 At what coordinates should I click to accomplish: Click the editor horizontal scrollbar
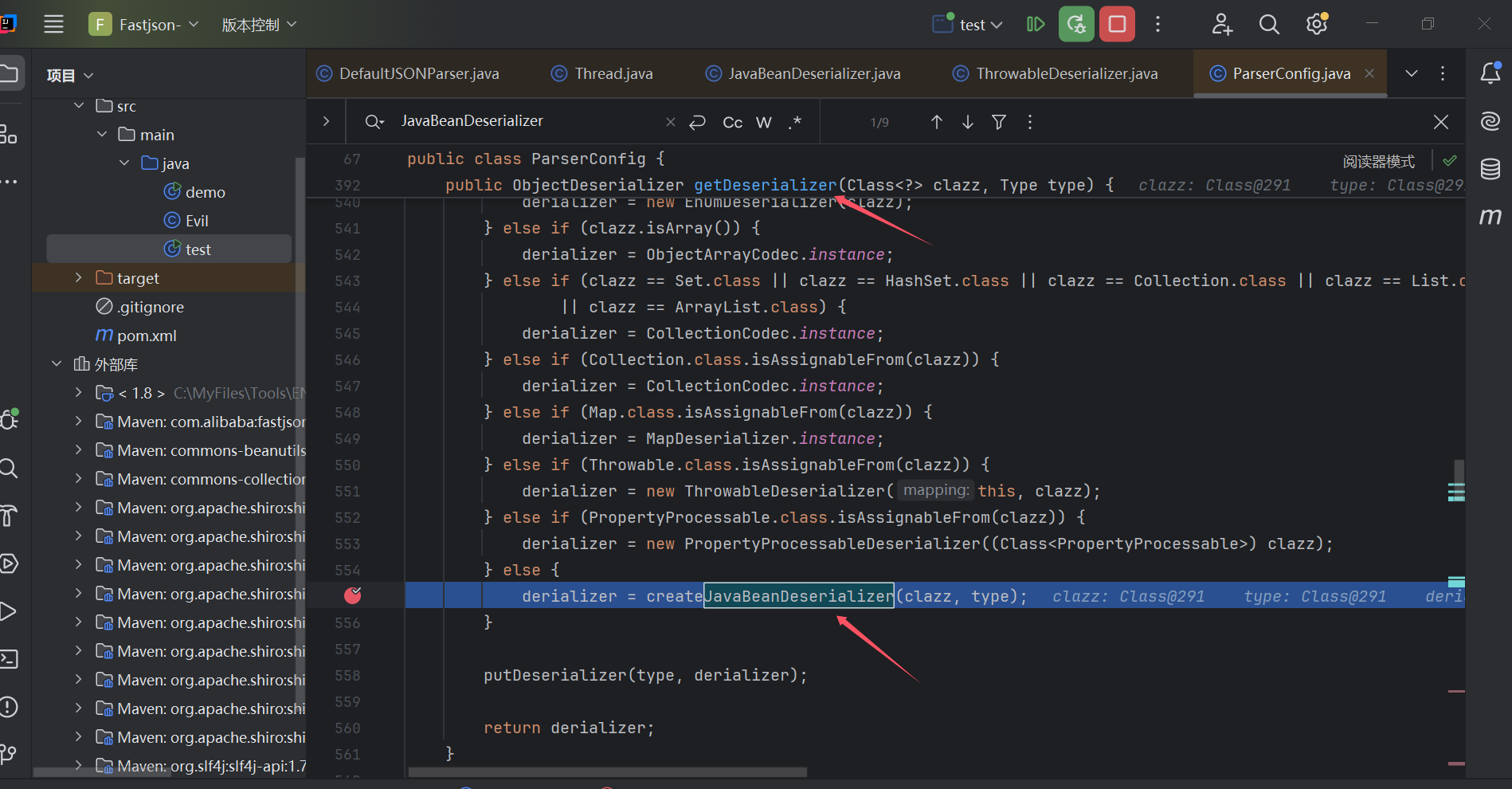click(x=608, y=771)
